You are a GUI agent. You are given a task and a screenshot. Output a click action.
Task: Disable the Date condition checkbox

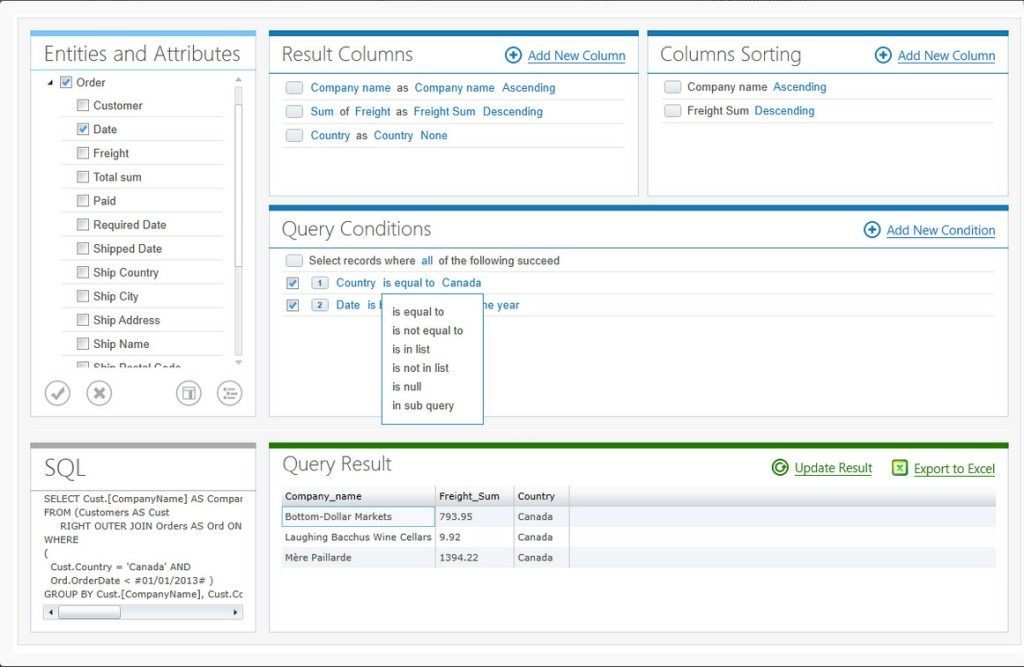click(293, 305)
